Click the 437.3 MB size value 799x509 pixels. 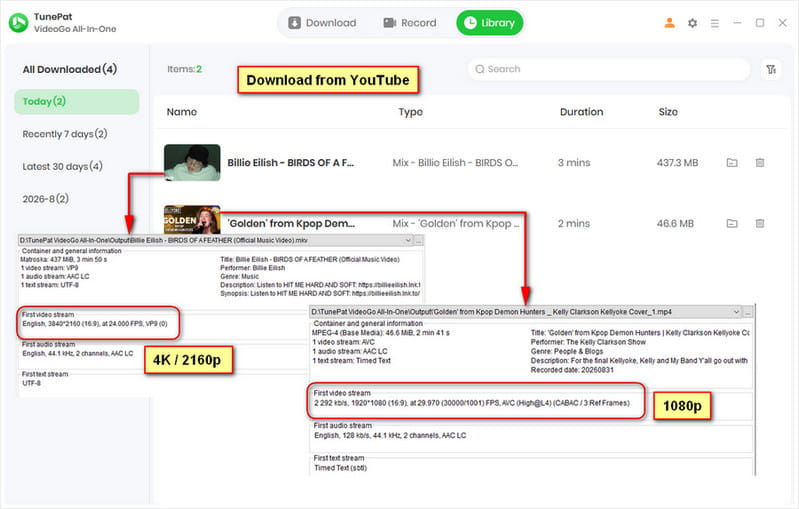(677, 163)
